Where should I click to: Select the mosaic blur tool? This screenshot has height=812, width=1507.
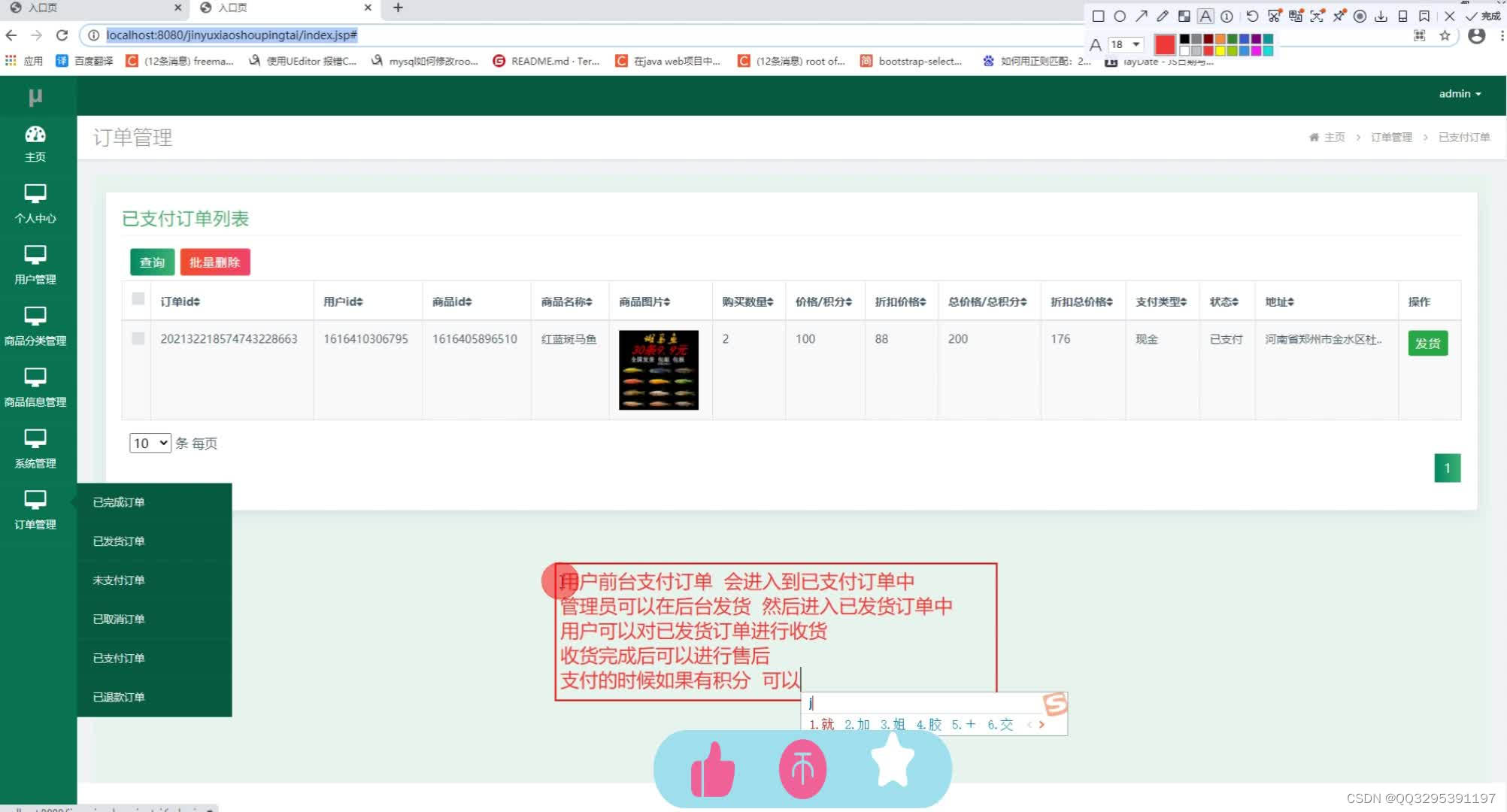1184,16
